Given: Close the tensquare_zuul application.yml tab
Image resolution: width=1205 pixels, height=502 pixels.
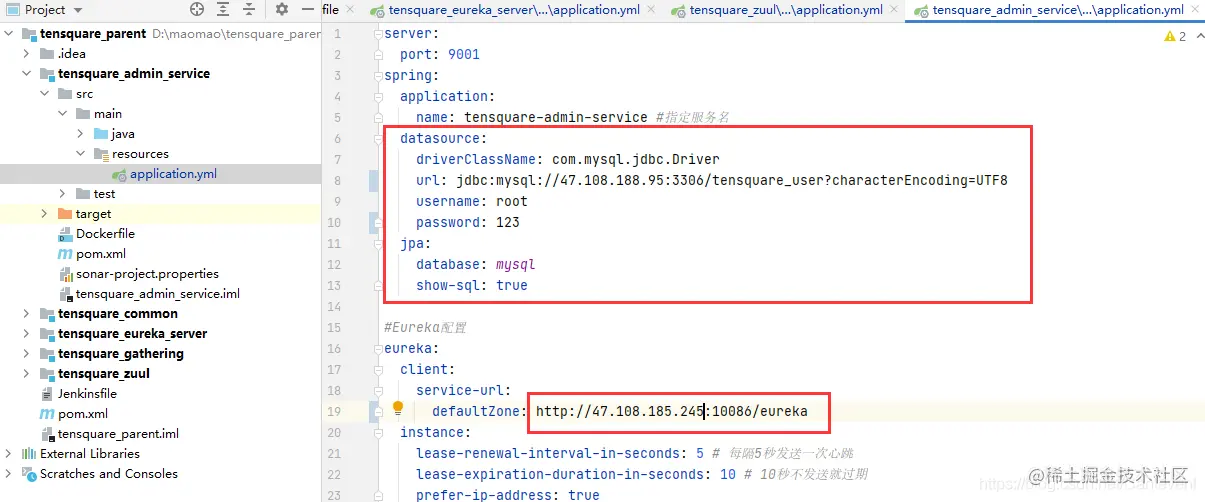Looking at the screenshot, I should click(894, 10).
